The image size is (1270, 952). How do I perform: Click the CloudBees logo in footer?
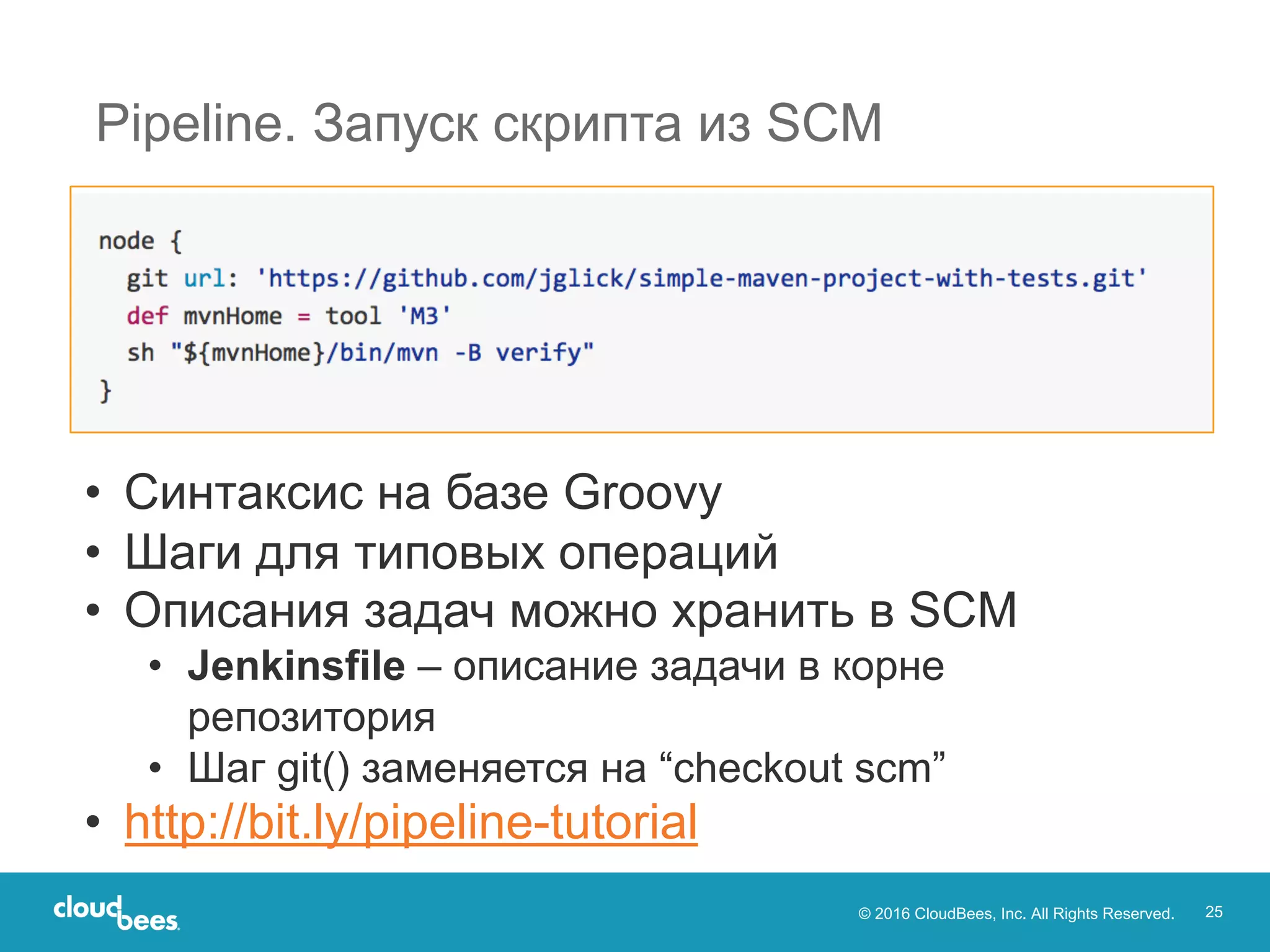117,913
